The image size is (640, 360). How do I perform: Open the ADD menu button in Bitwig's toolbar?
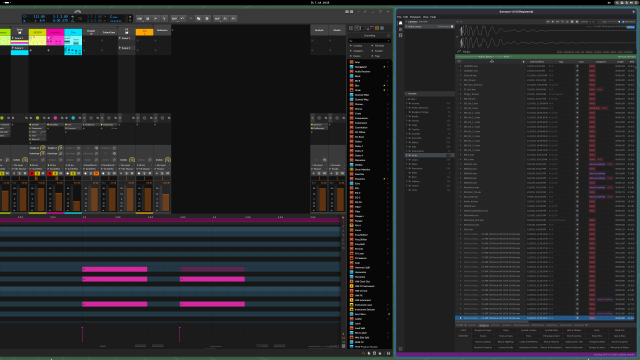(x=140, y=18)
